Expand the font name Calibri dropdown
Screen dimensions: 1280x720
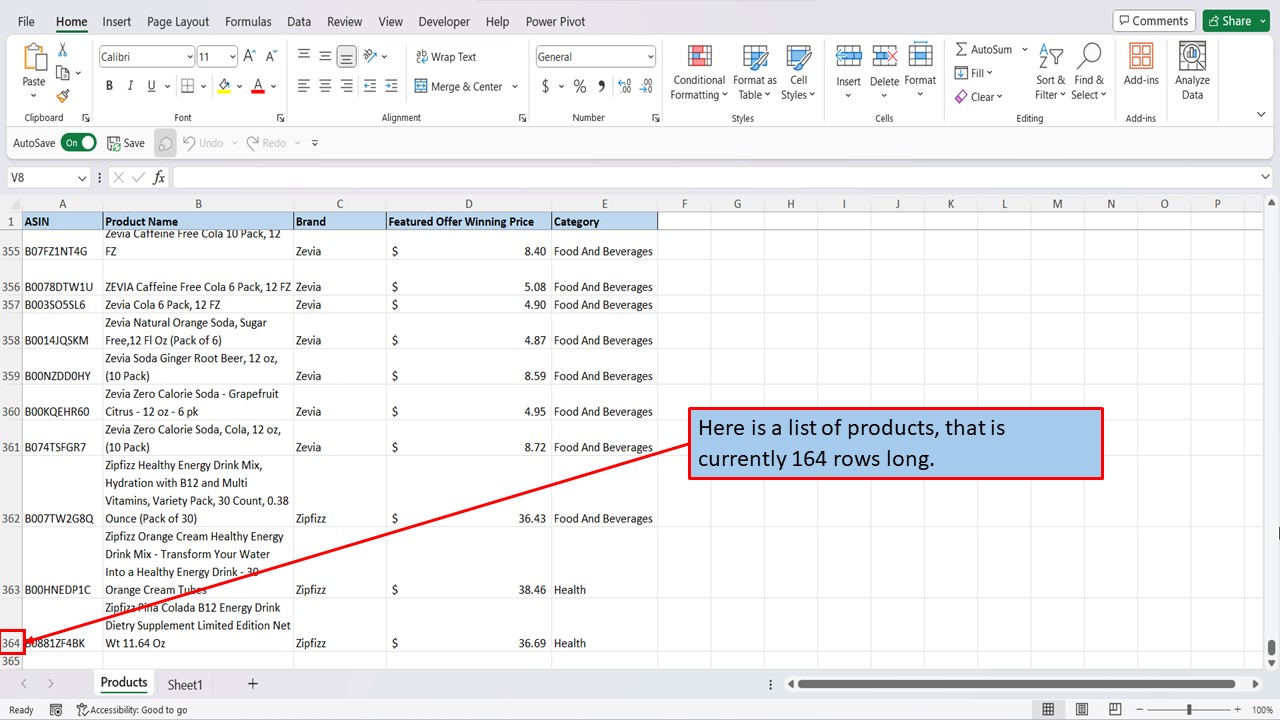(x=189, y=57)
